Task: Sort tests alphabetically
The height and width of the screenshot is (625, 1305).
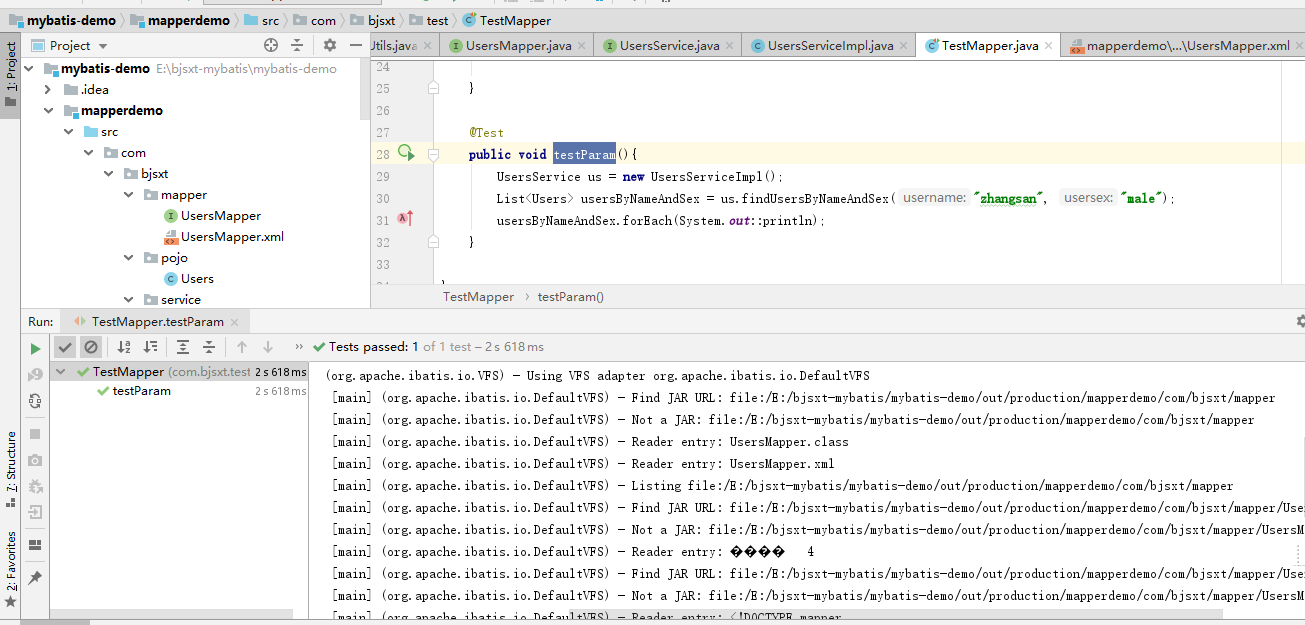Action: pyautogui.click(x=124, y=347)
